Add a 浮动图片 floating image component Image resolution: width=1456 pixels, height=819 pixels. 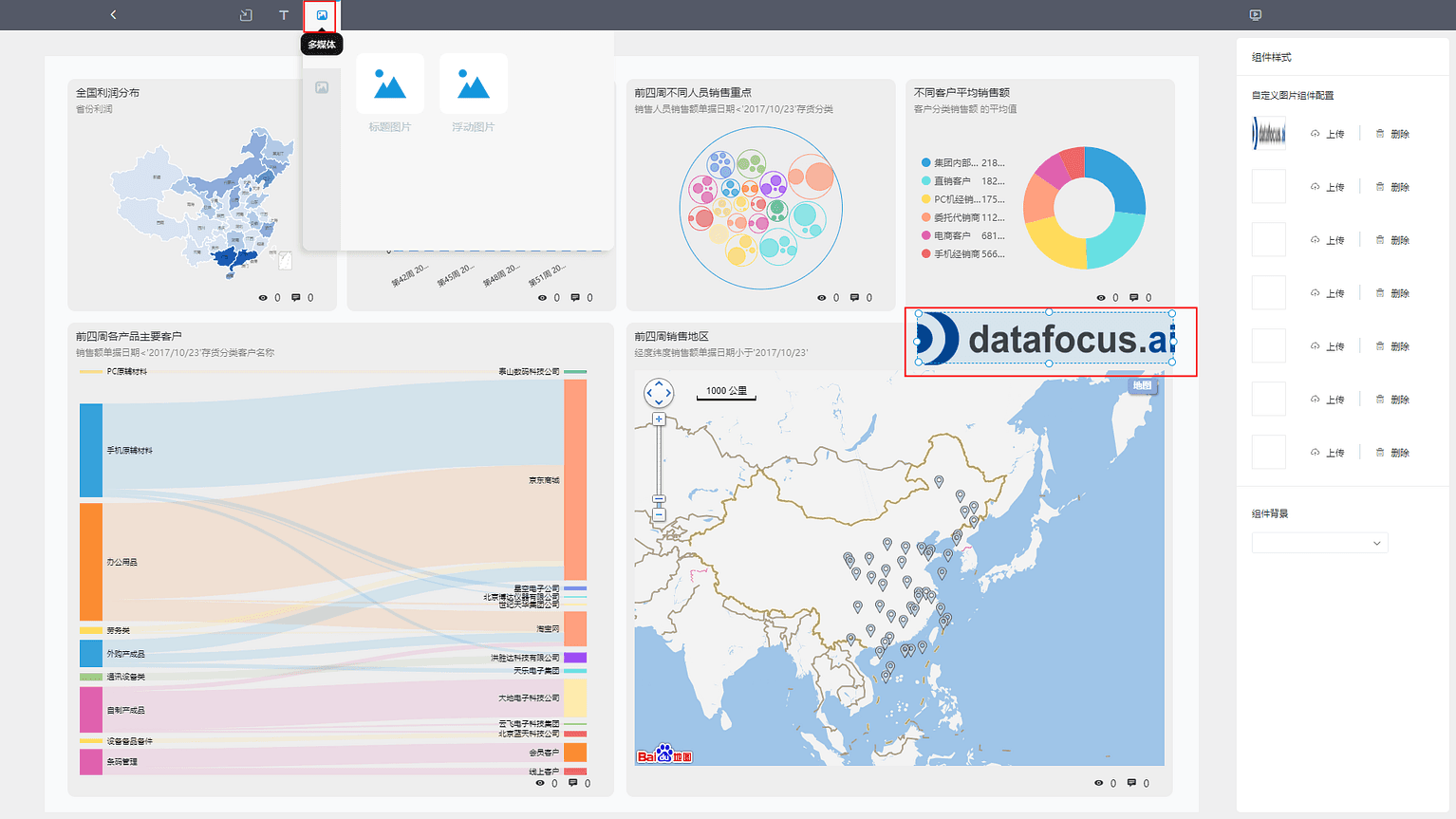(x=474, y=93)
